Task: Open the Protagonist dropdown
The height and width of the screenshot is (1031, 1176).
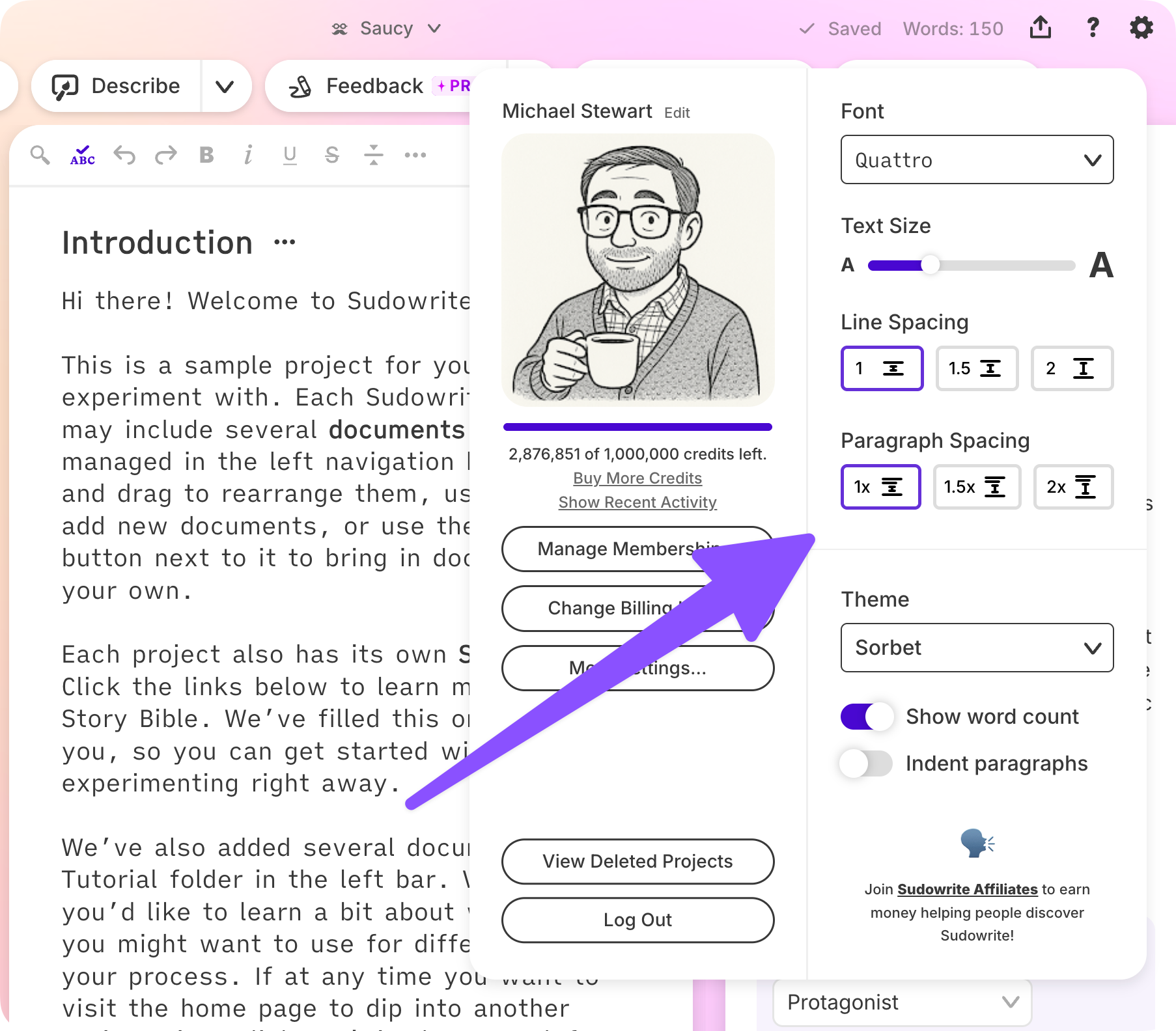Action: click(902, 1002)
